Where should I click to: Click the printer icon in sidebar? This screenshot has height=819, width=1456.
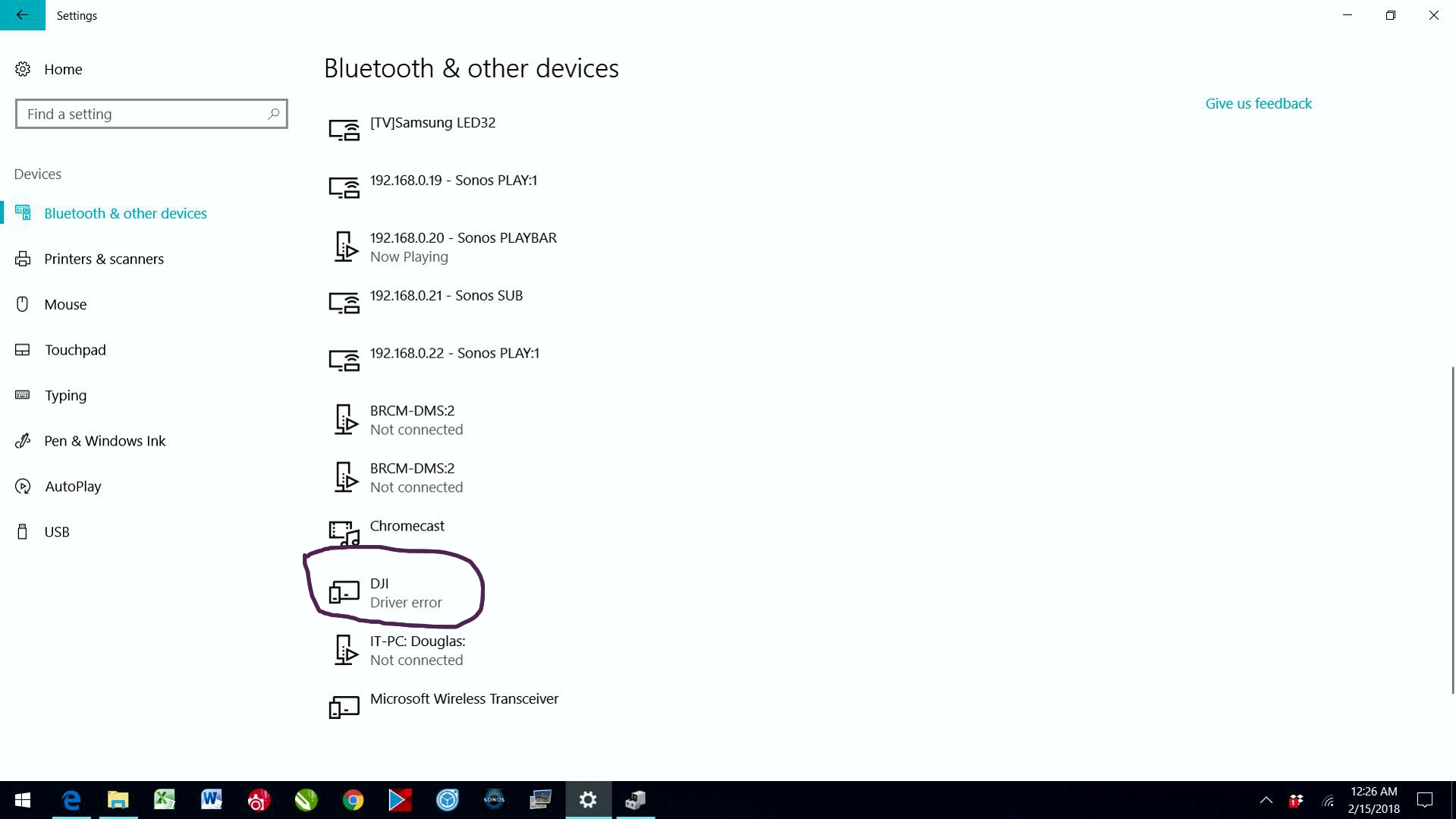23,259
